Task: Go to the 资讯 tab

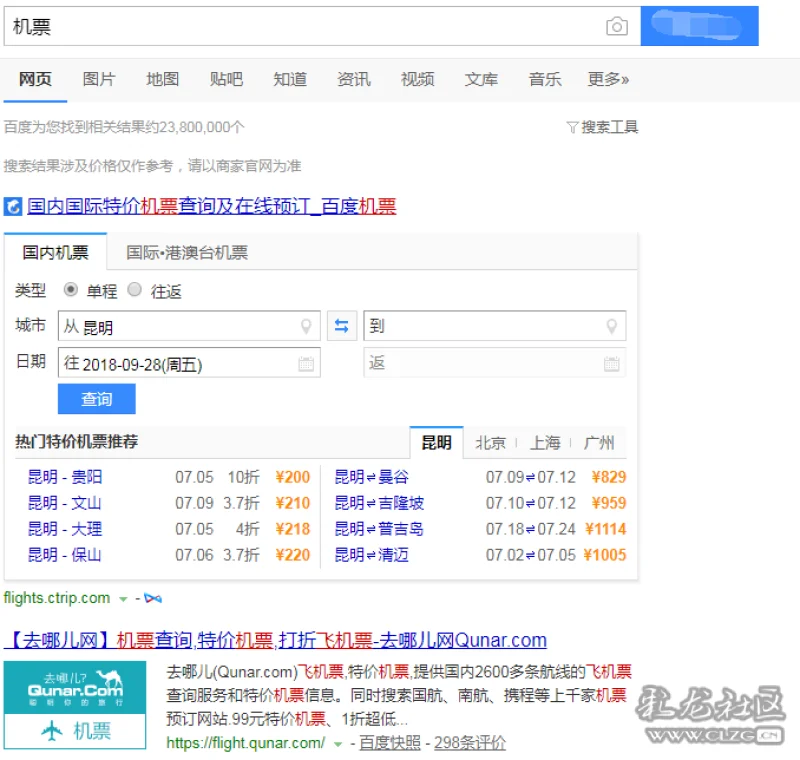Action: (354, 79)
